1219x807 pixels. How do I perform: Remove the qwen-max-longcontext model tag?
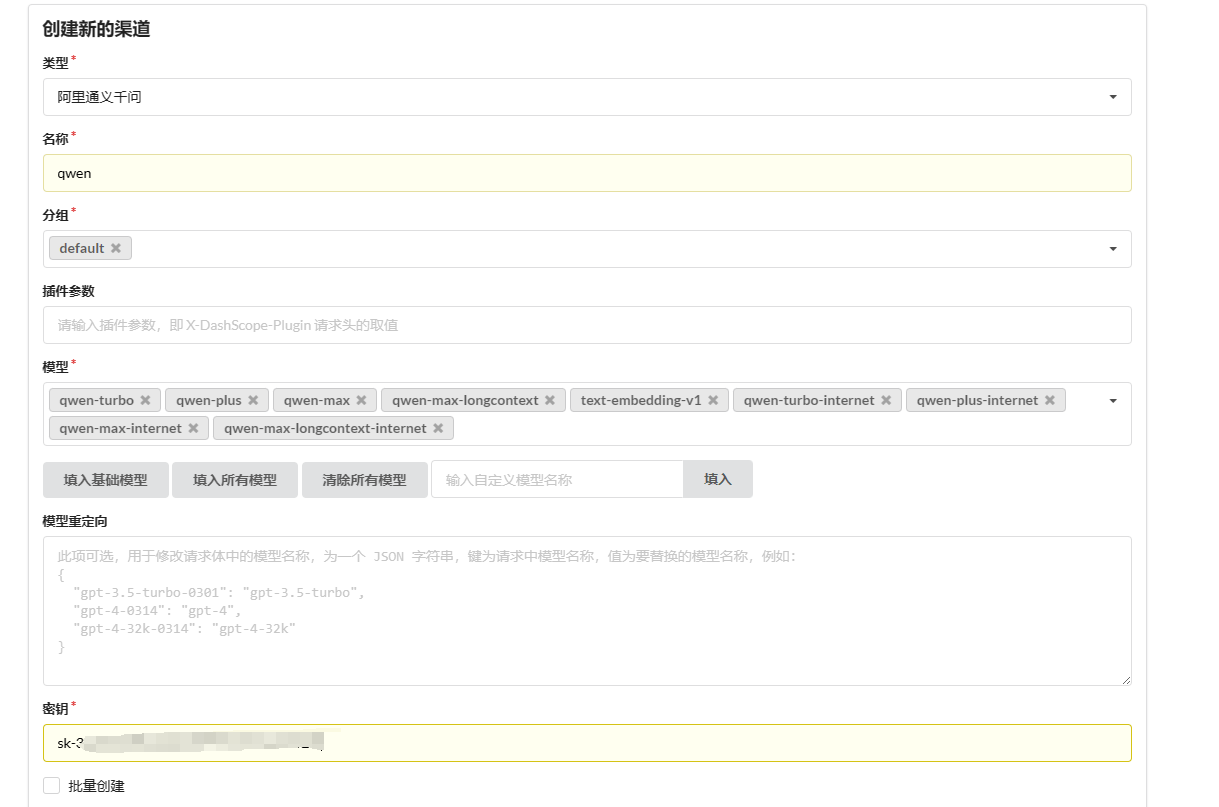coord(550,400)
